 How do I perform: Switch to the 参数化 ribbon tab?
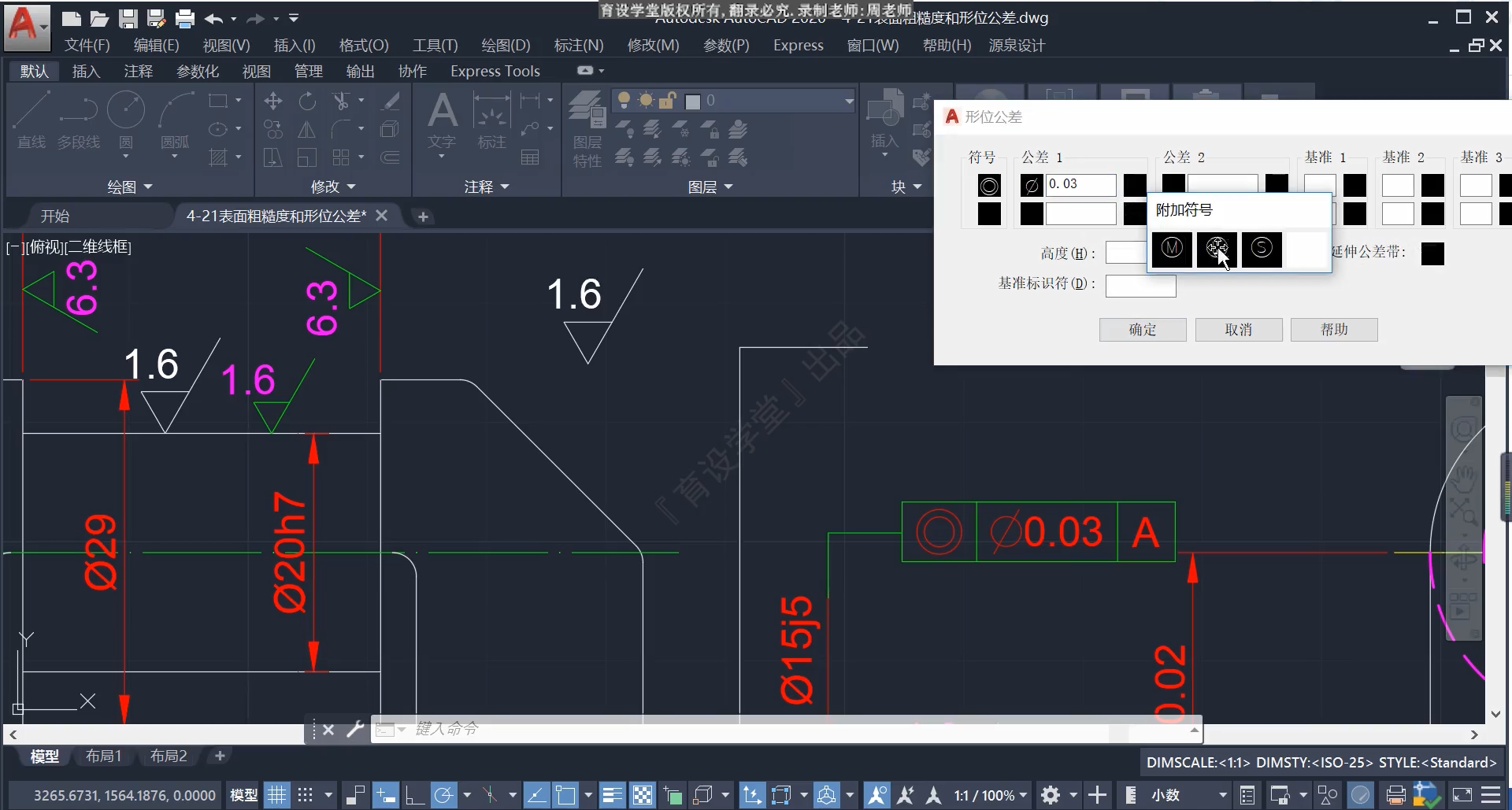(x=198, y=72)
